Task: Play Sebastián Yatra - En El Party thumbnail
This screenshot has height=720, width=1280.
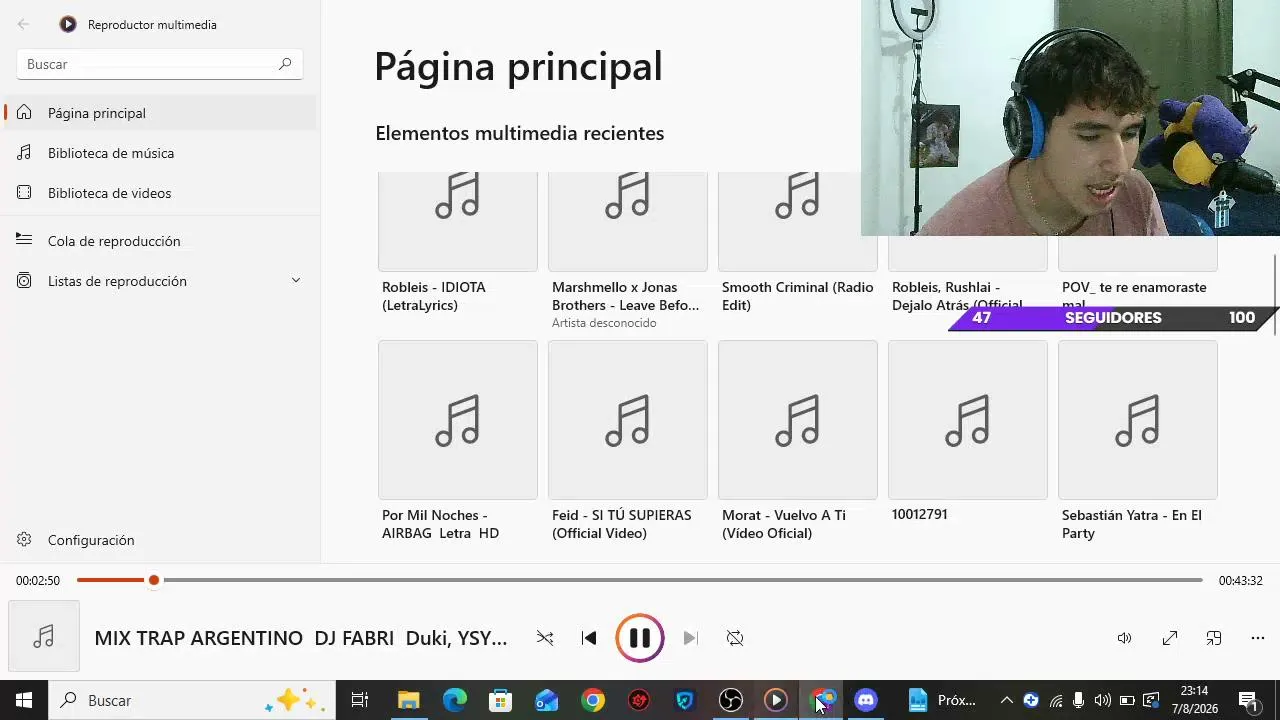Action: (1138, 420)
